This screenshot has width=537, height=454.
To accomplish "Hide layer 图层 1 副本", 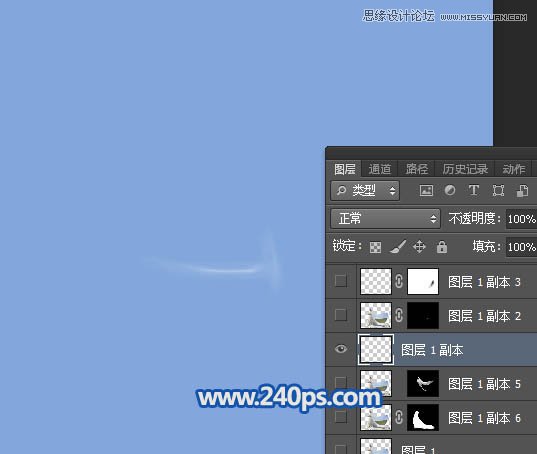I will point(341,349).
